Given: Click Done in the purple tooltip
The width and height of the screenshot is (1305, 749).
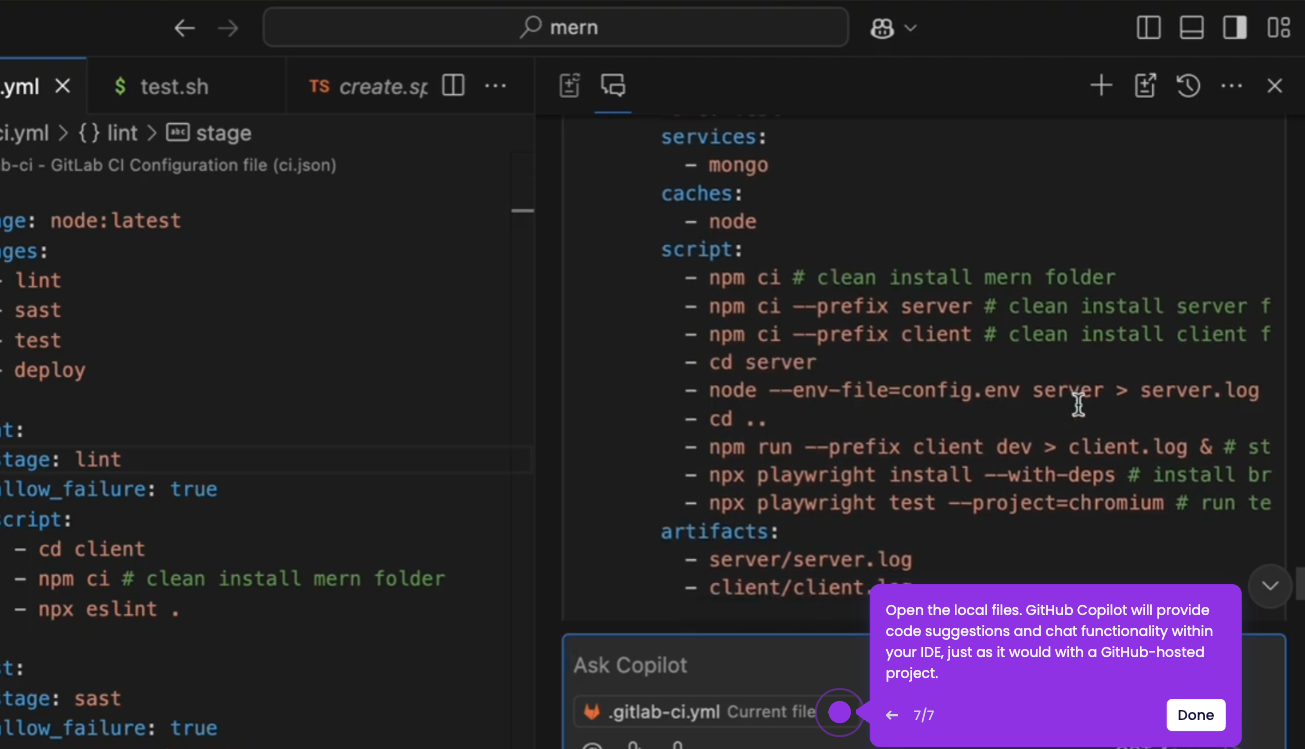Looking at the screenshot, I should coord(1196,714).
